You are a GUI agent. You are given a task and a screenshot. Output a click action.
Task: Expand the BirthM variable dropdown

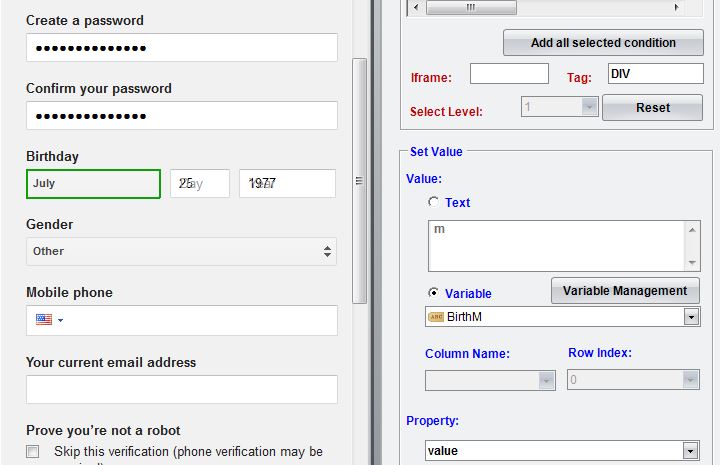pyautogui.click(x=690, y=317)
